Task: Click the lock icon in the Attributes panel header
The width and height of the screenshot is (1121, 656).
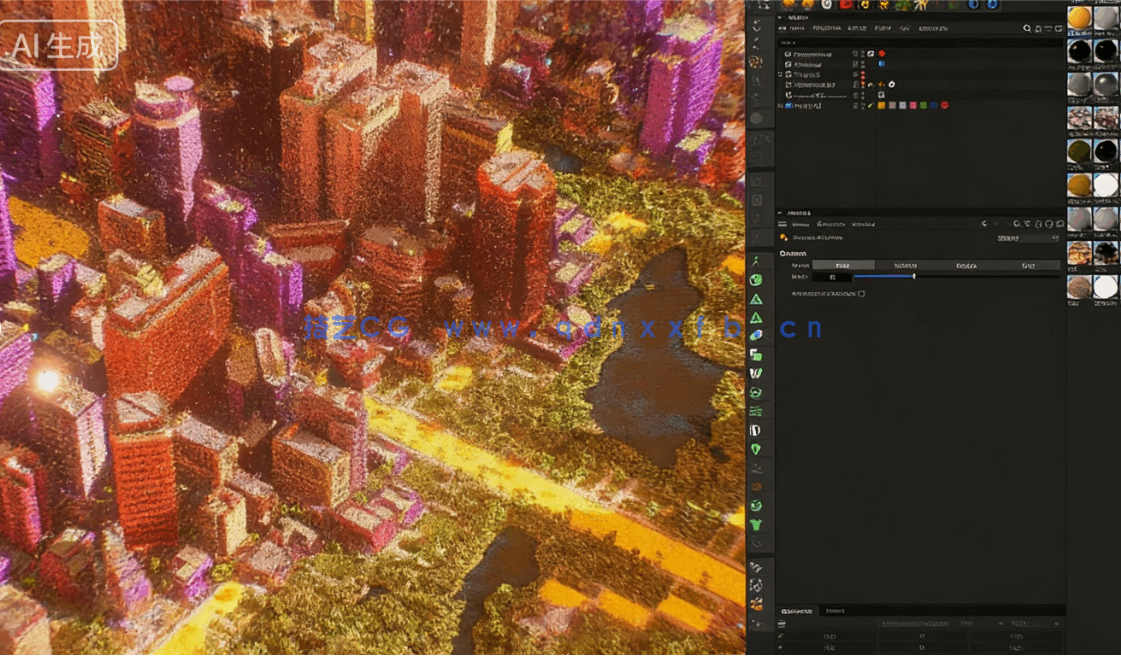Action: coord(1037,223)
